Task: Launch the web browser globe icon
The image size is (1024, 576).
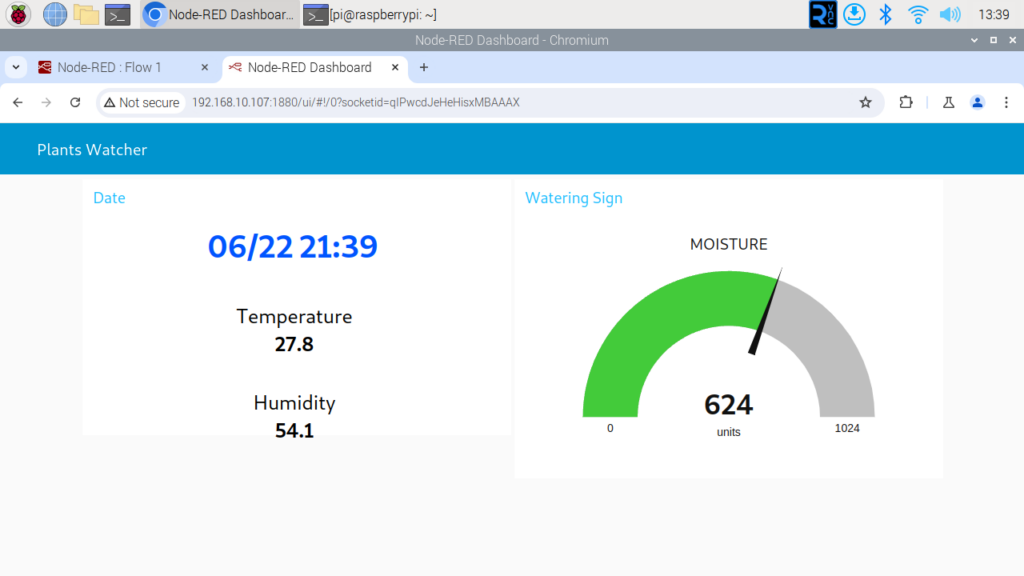Action: pos(55,14)
